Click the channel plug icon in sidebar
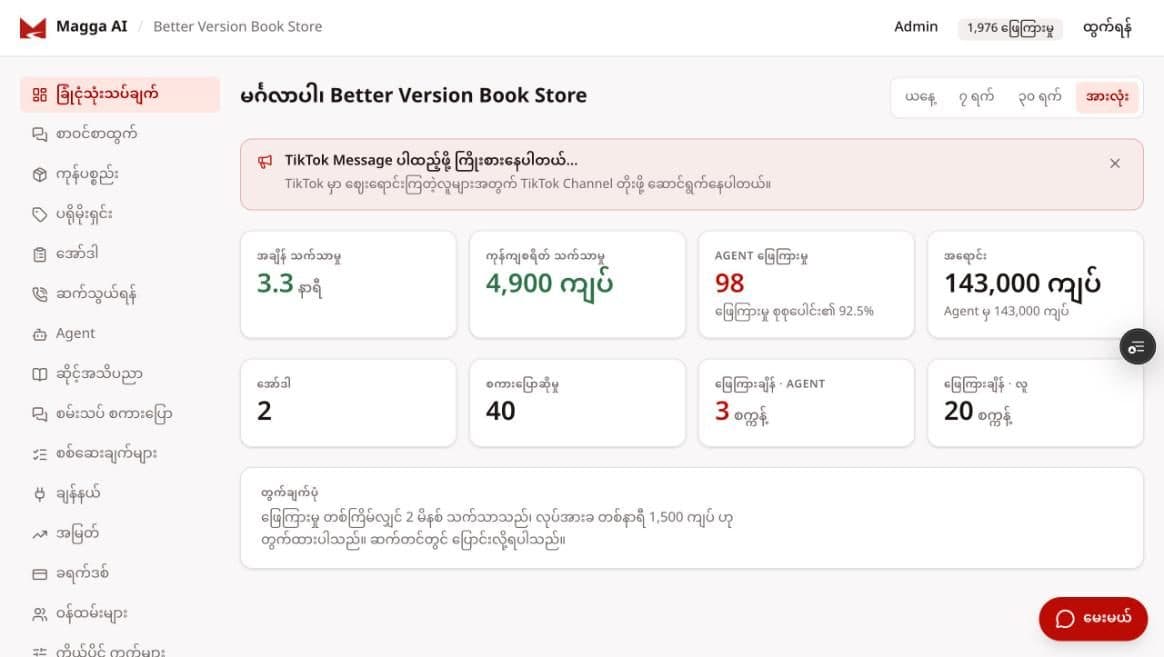The width and height of the screenshot is (1164, 657). tap(39, 494)
